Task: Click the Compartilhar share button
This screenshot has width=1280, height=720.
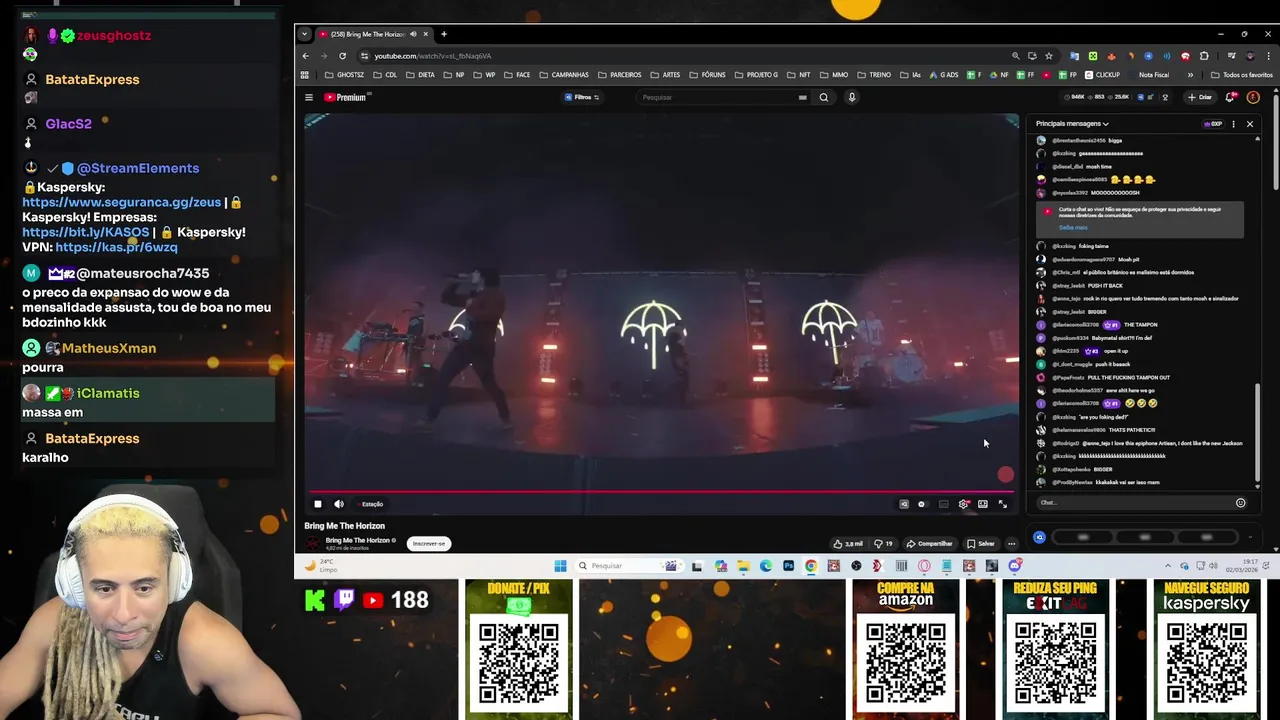Action: point(930,544)
